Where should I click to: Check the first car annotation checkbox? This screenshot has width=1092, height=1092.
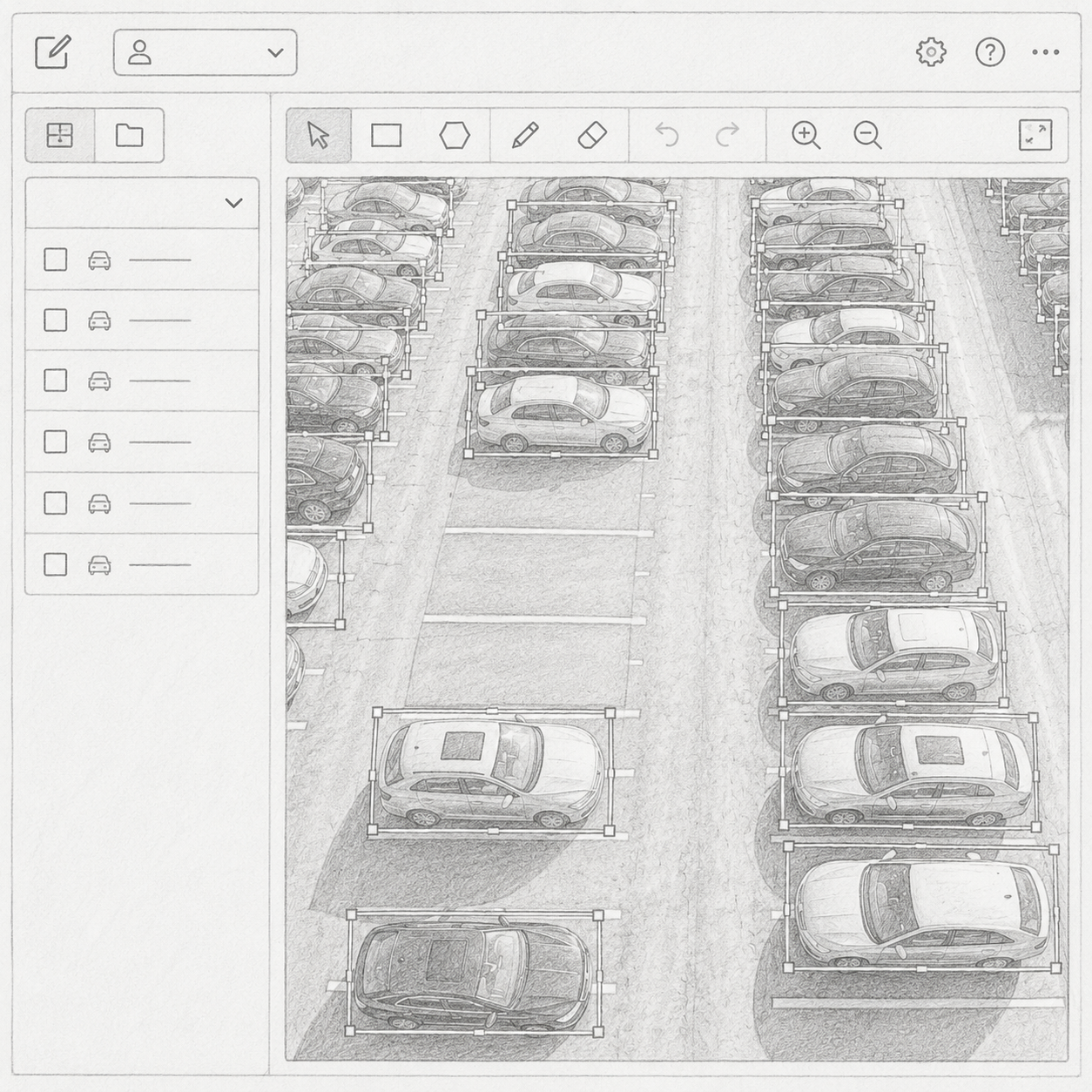(56, 260)
